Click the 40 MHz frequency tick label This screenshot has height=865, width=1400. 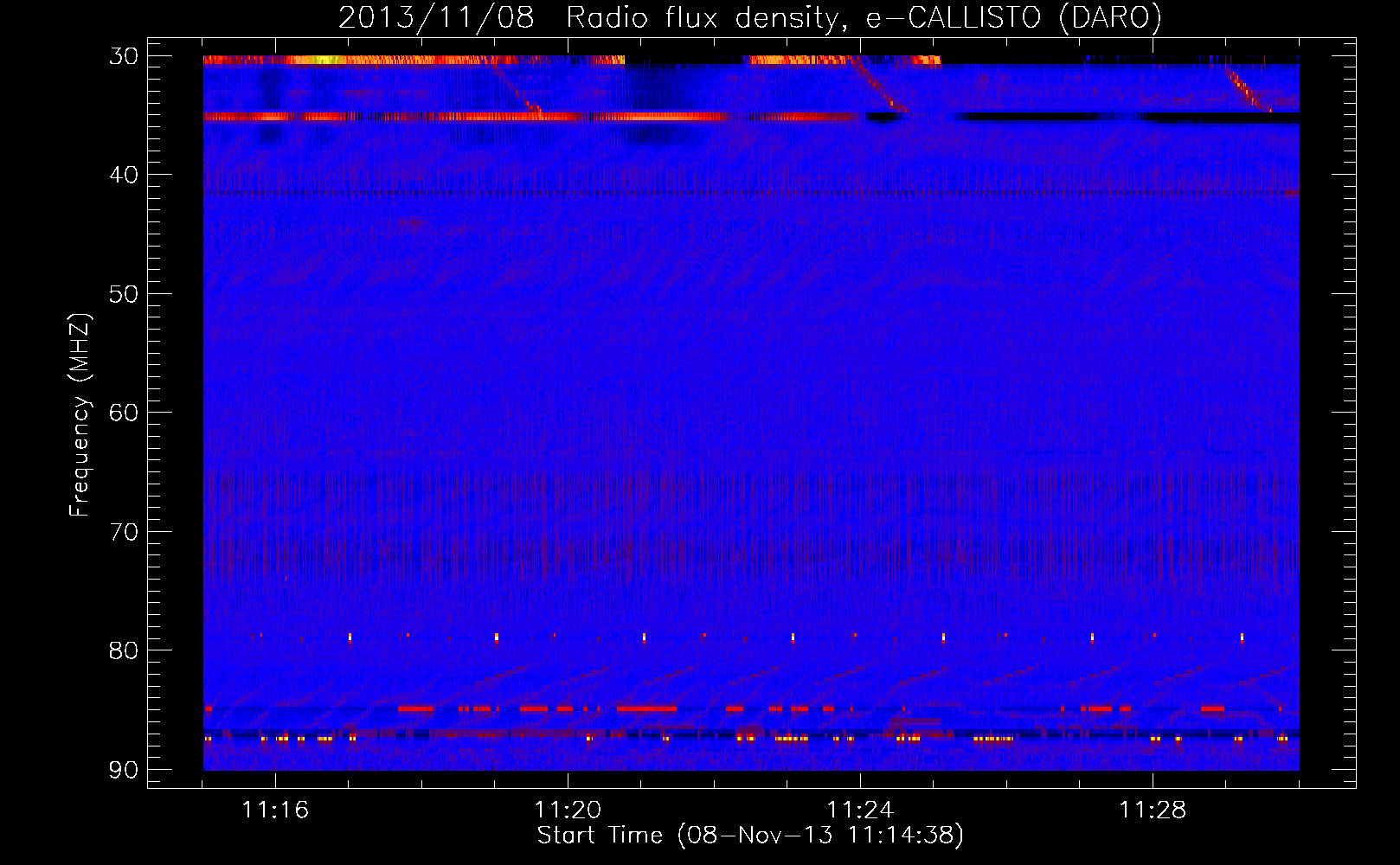[124, 175]
